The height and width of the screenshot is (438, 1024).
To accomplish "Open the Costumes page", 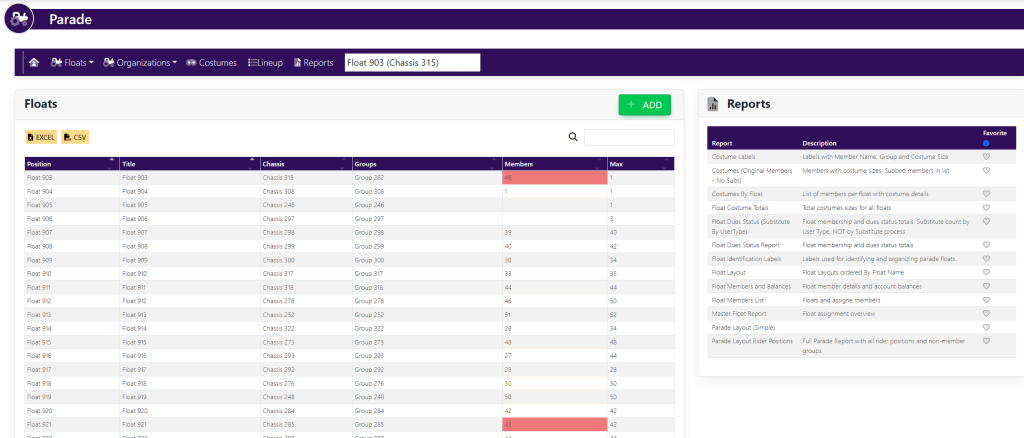I will point(211,63).
